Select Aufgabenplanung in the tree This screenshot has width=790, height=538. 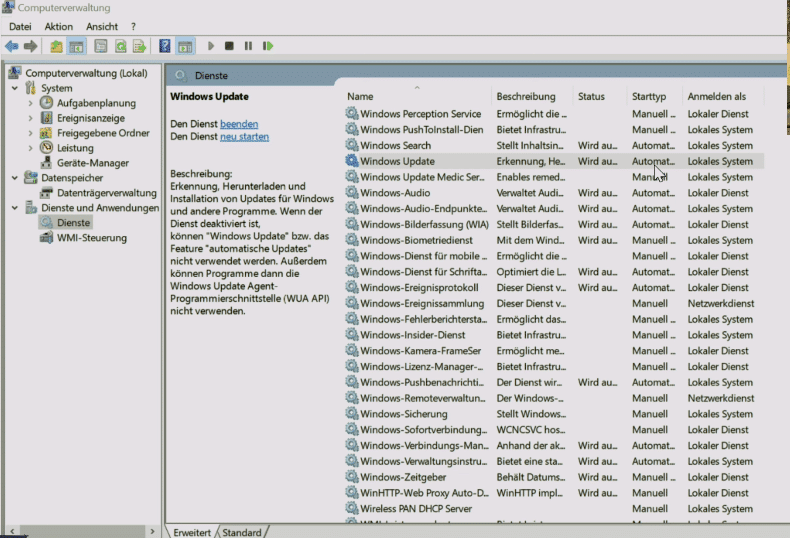[96, 103]
